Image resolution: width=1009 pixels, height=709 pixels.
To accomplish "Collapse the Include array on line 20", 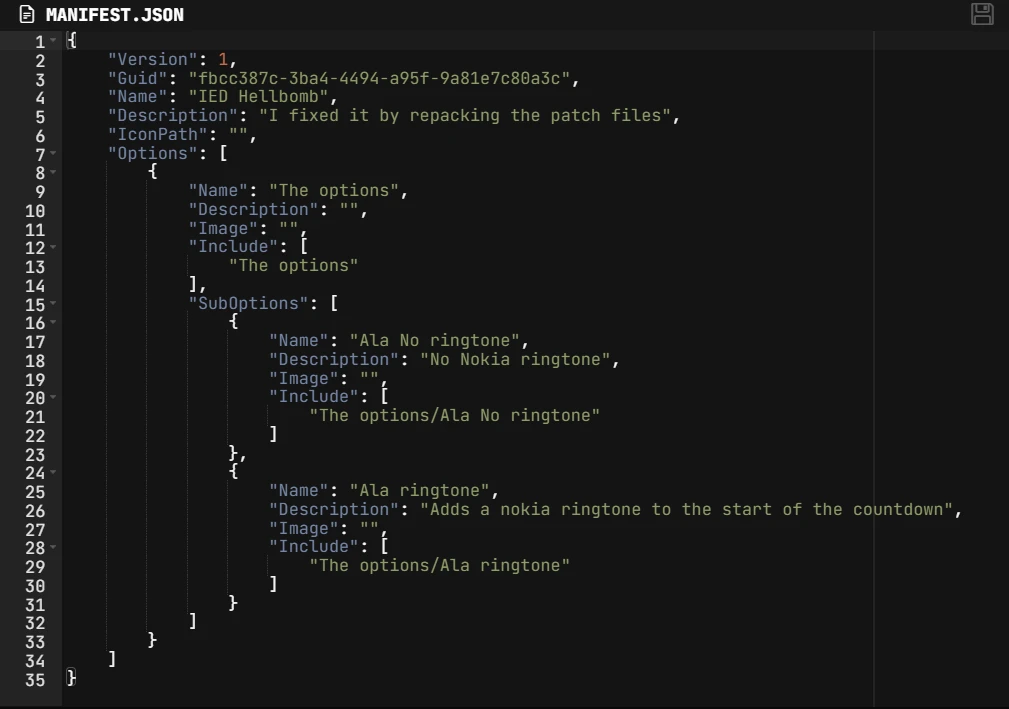I will point(53,398).
